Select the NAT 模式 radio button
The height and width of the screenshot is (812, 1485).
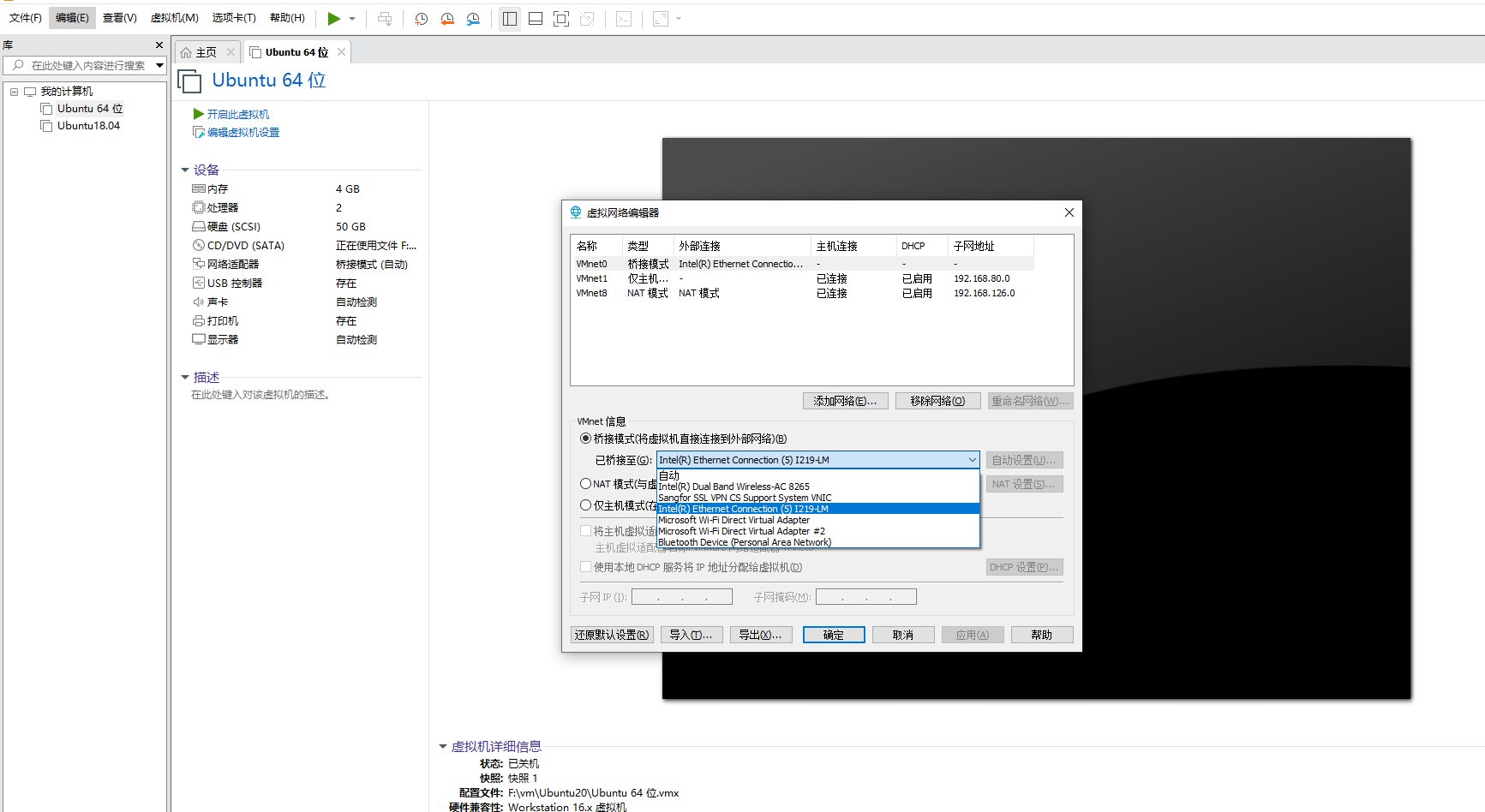coord(586,484)
